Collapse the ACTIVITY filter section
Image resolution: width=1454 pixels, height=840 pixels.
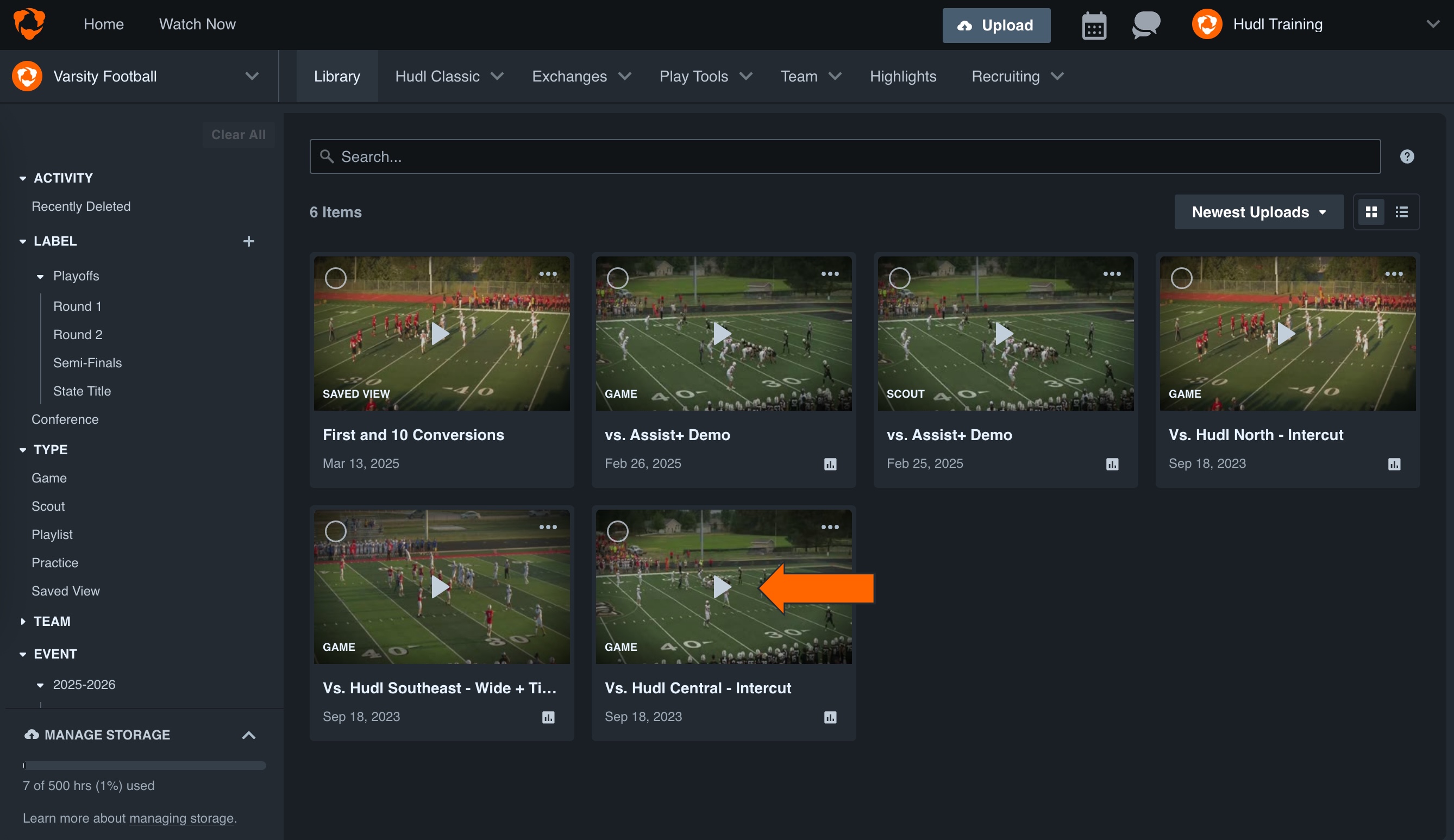point(22,178)
